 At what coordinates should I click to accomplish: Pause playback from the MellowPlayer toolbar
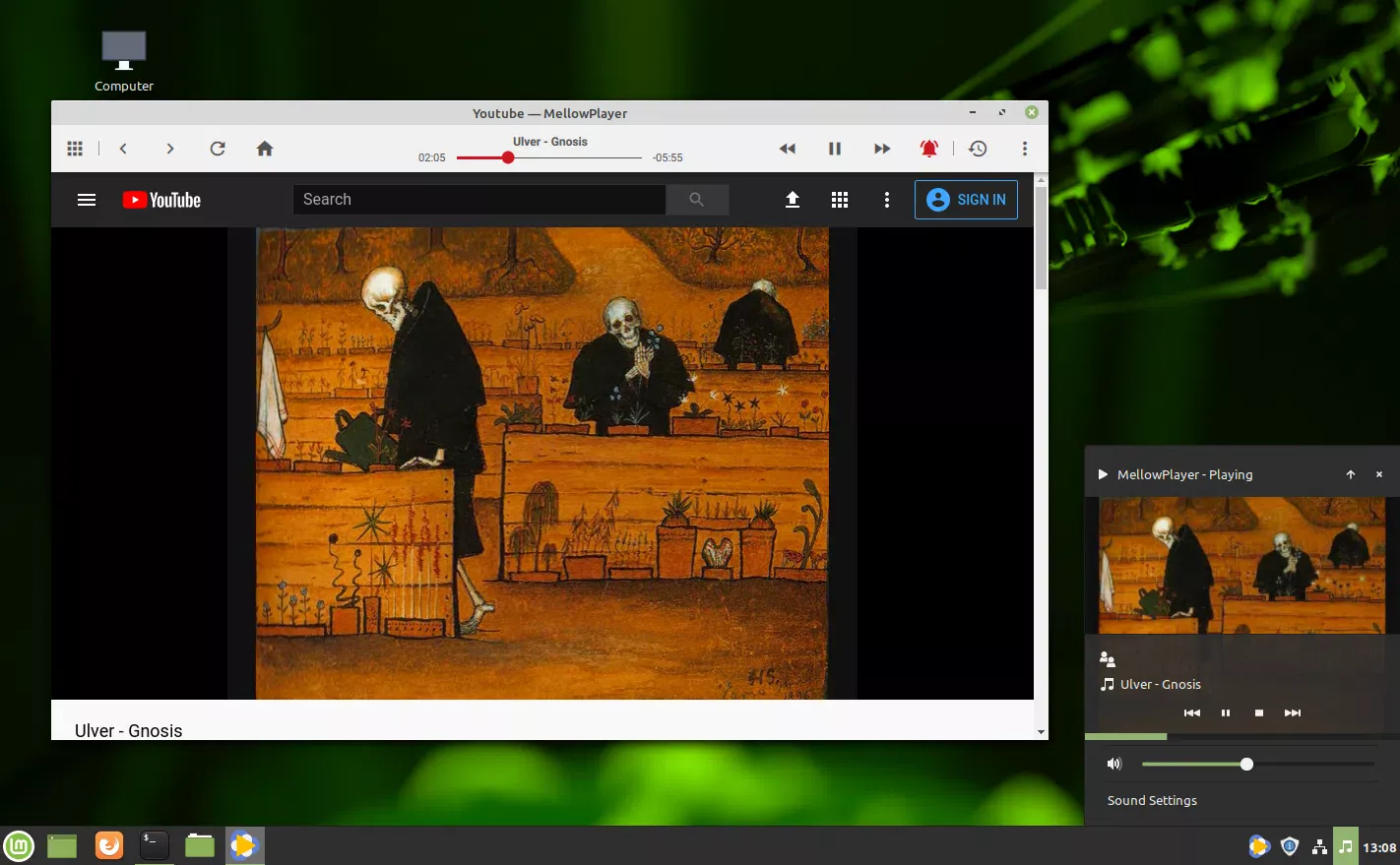[834, 148]
